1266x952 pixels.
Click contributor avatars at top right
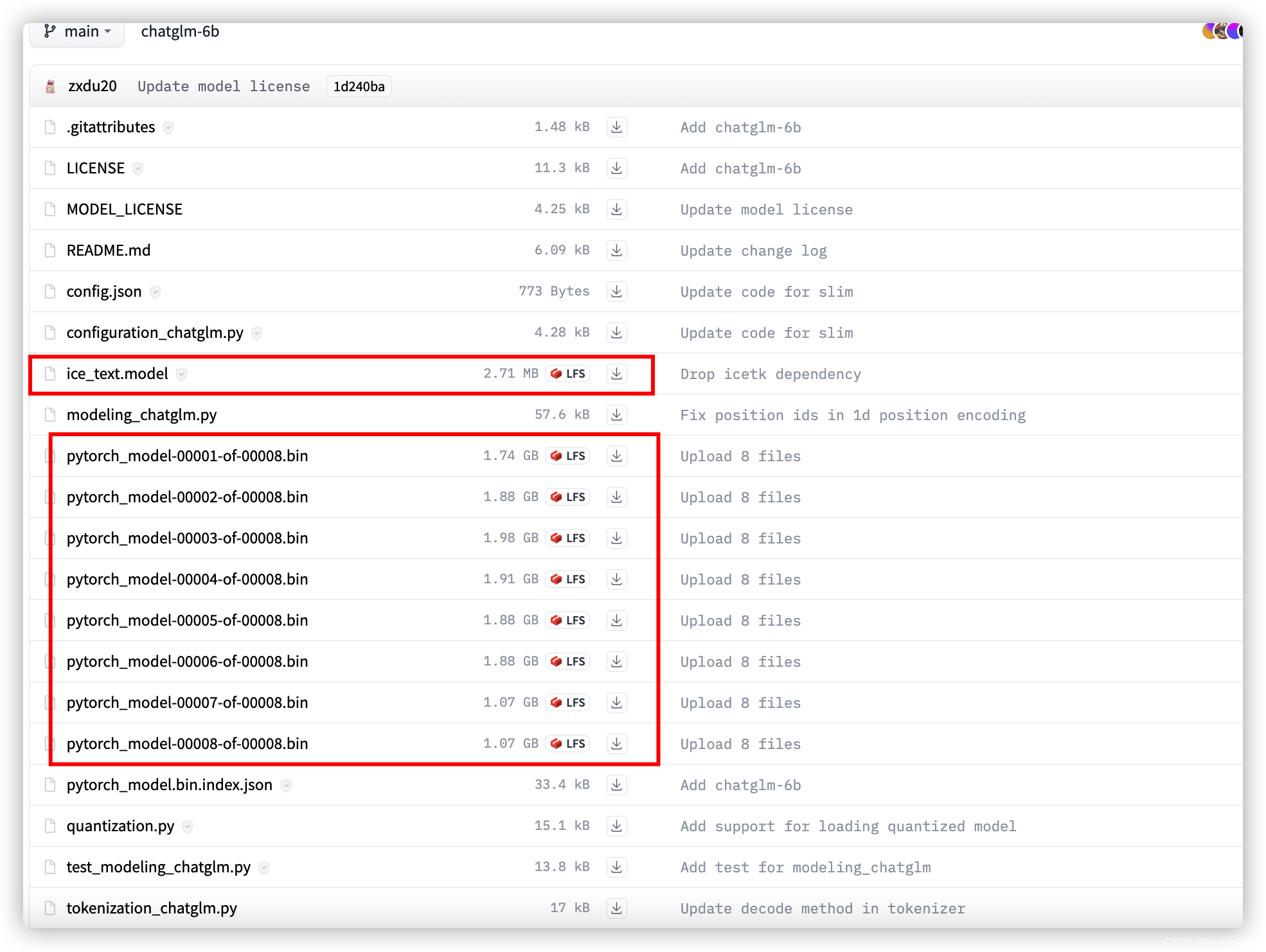tap(1222, 31)
